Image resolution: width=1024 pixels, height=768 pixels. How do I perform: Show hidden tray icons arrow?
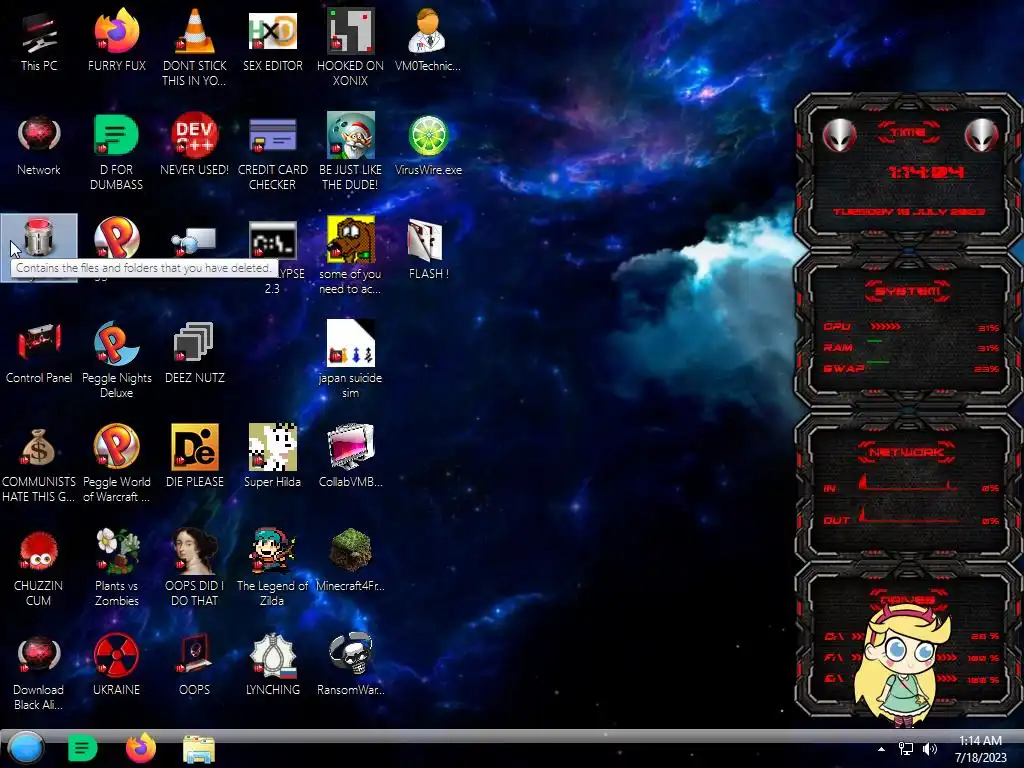(881, 749)
